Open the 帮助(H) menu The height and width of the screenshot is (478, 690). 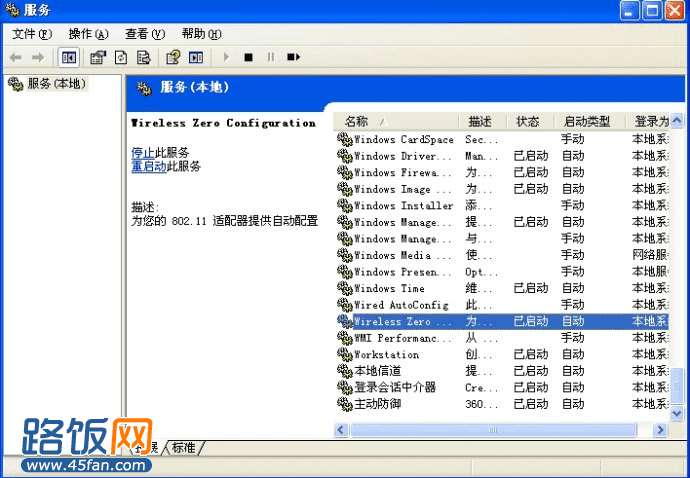pos(202,34)
